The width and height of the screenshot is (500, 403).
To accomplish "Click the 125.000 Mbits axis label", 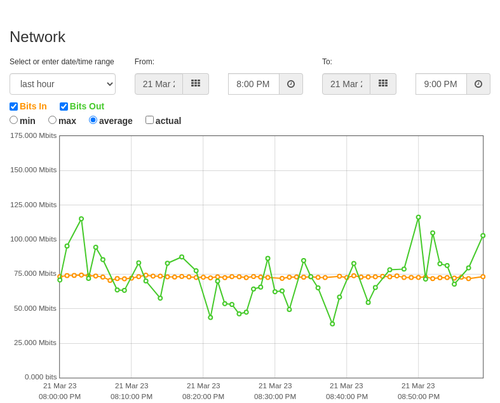I will tap(33, 205).
